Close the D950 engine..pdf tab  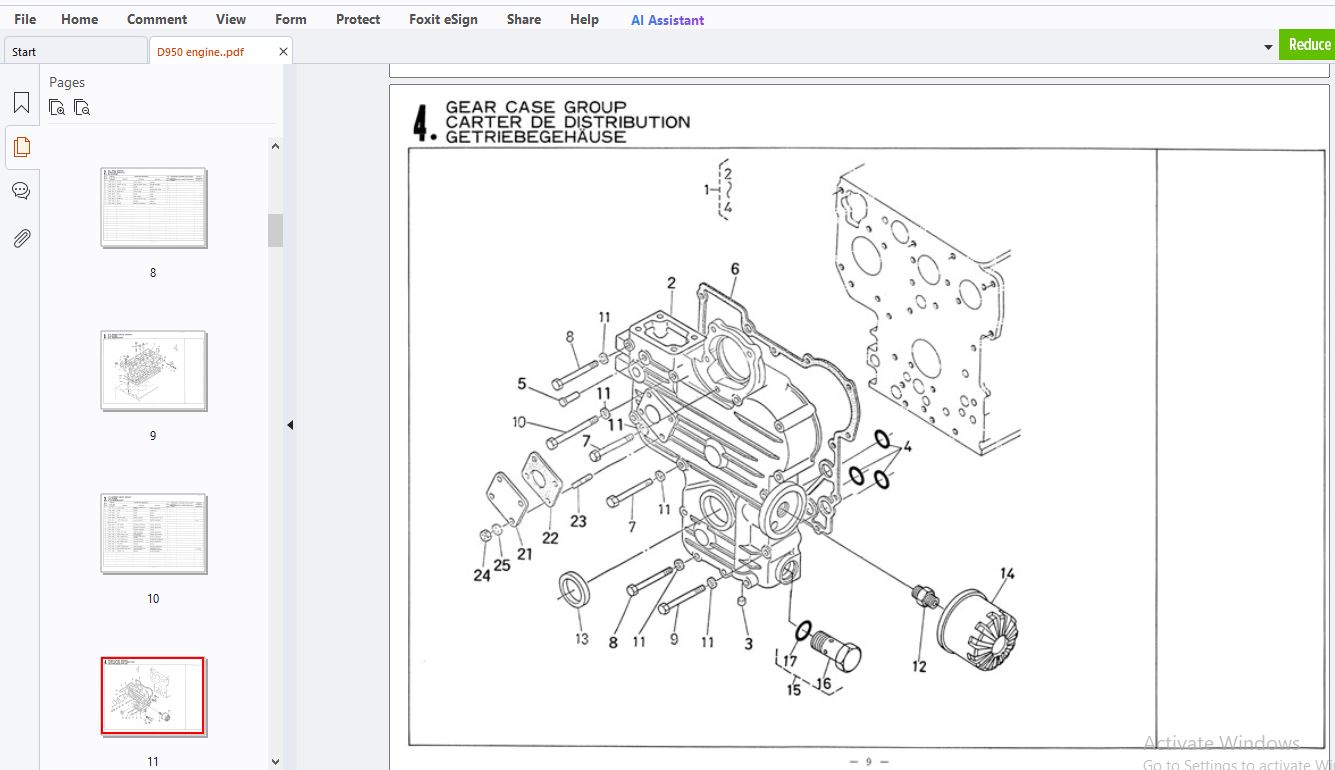coord(283,51)
